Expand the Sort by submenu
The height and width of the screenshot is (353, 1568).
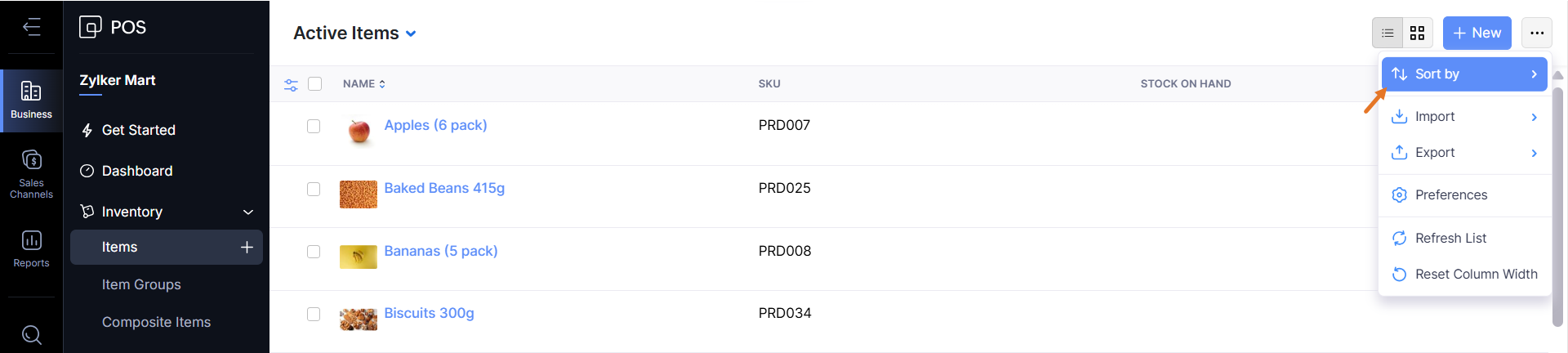click(1463, 74)
